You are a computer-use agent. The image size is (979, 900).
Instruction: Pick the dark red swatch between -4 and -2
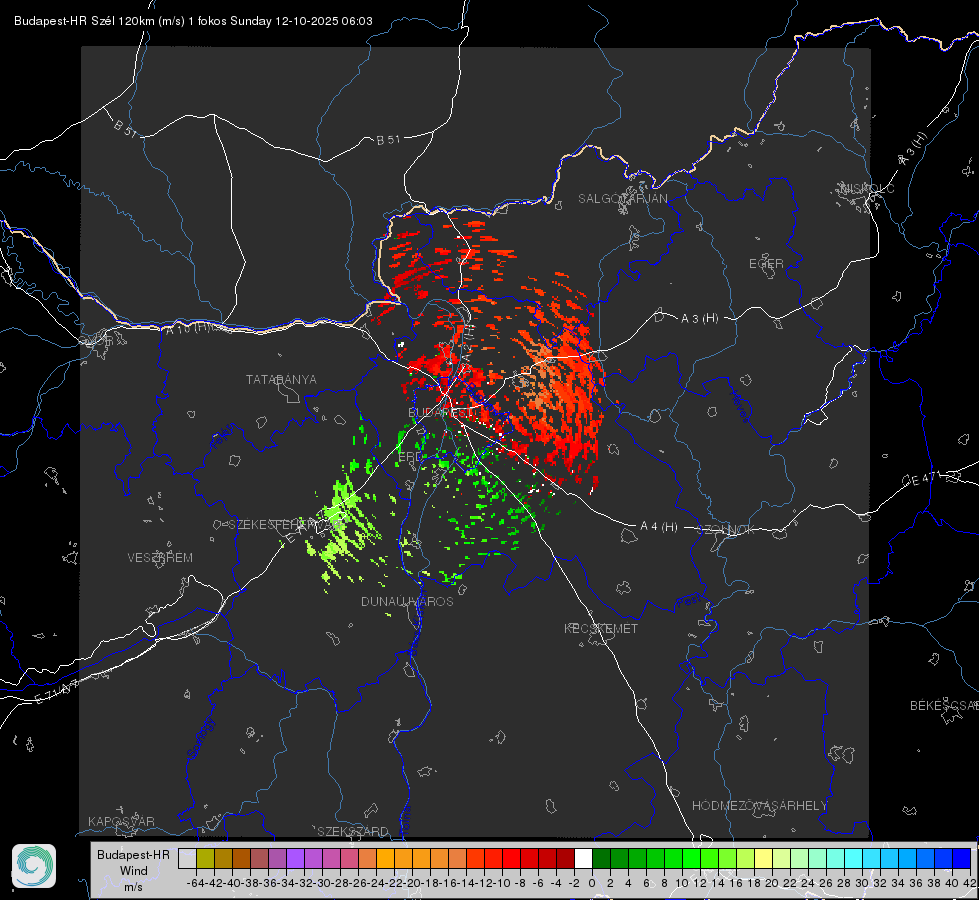pos(565,858)
